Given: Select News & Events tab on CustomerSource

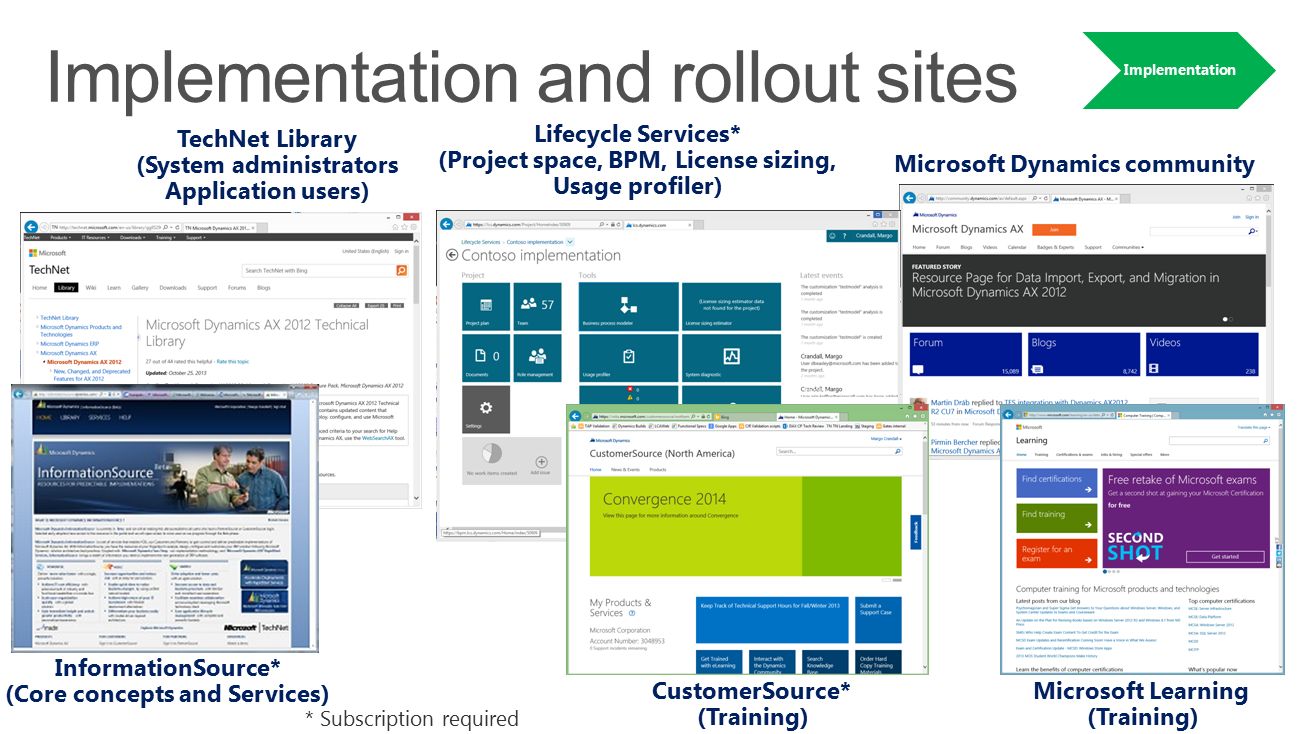Looking at the screenshot, I should 626,469.
